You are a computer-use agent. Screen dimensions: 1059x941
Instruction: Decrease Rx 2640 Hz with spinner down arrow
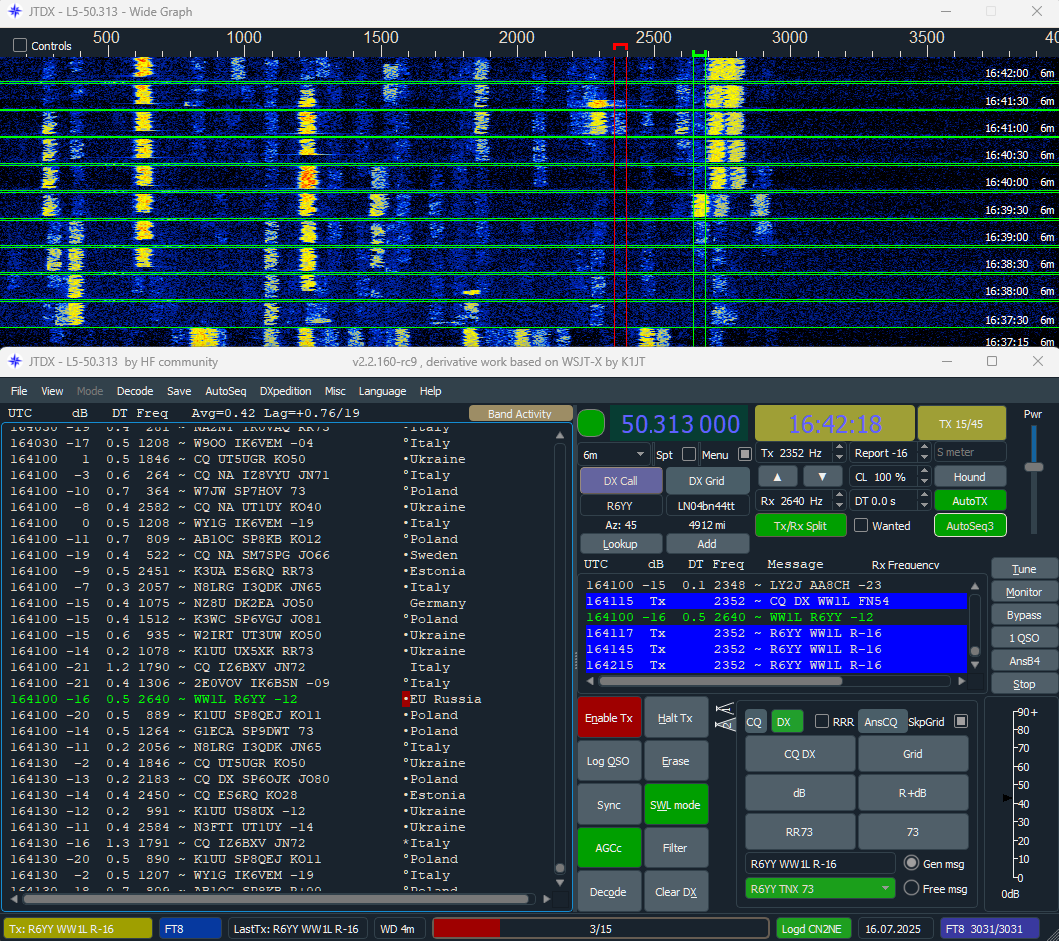point(840,505)
